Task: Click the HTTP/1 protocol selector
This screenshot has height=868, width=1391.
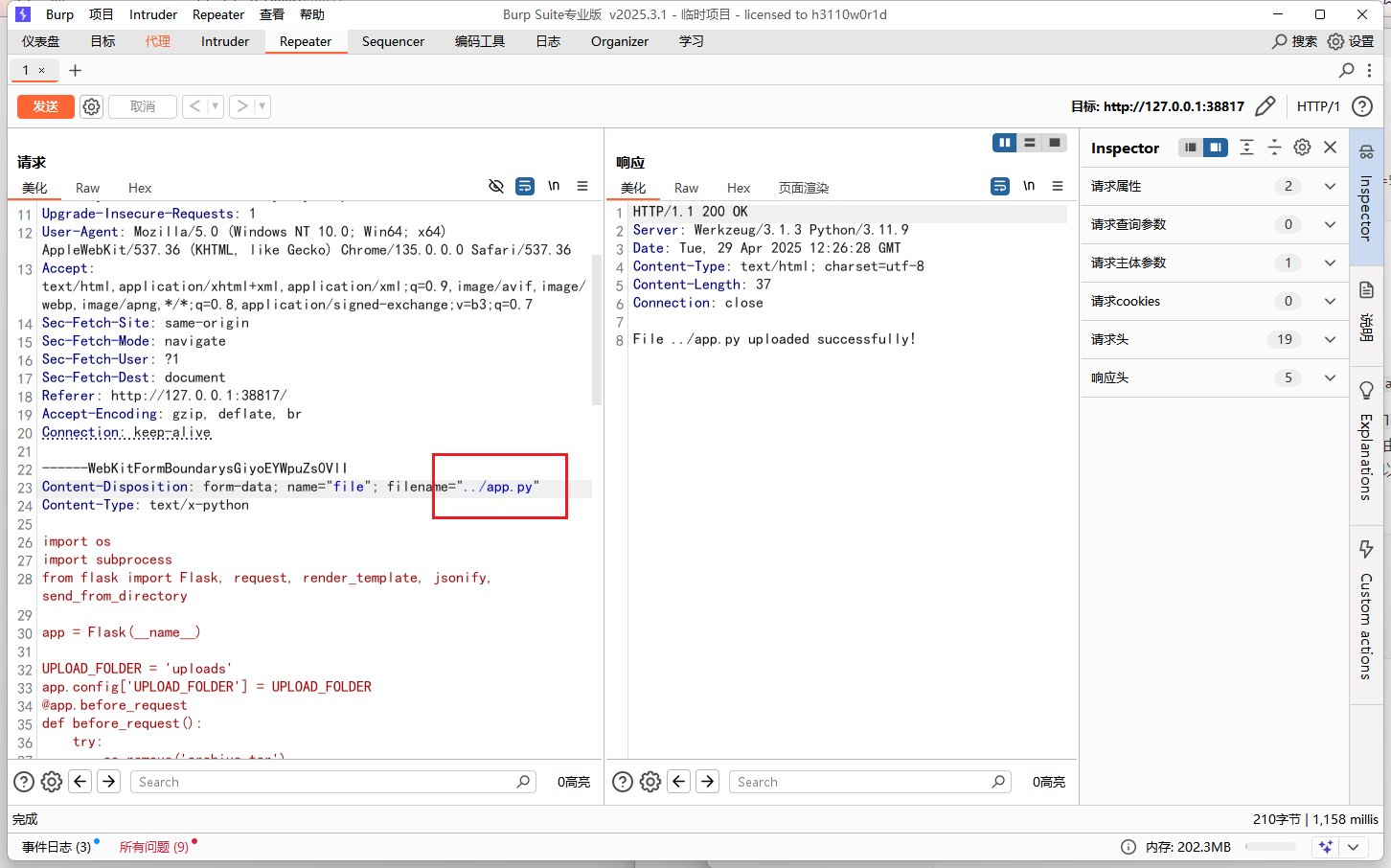Action: (x=1318, y=106)
